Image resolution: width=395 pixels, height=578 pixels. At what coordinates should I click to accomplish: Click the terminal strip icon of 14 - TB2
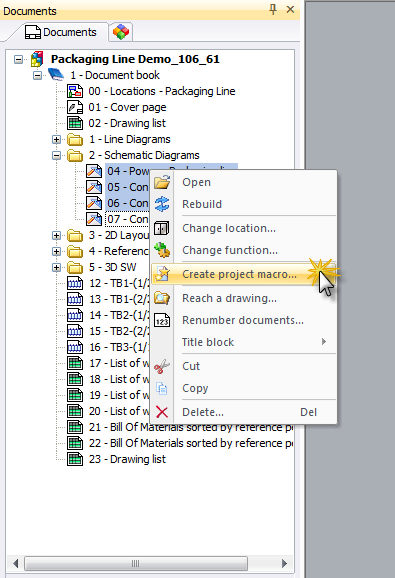tap(75, 315)
